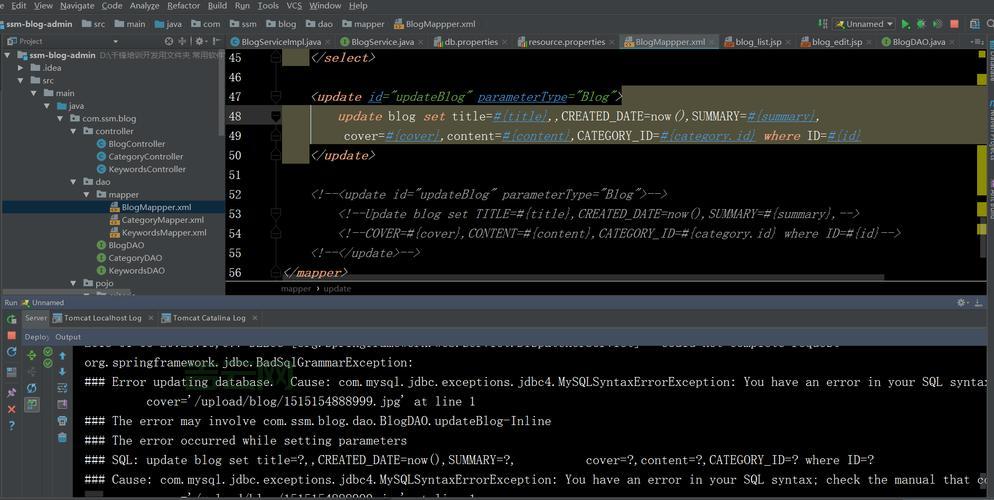994x500 pixels.
Task: Start debugging with the green bug icon
Action: point(921,24)
